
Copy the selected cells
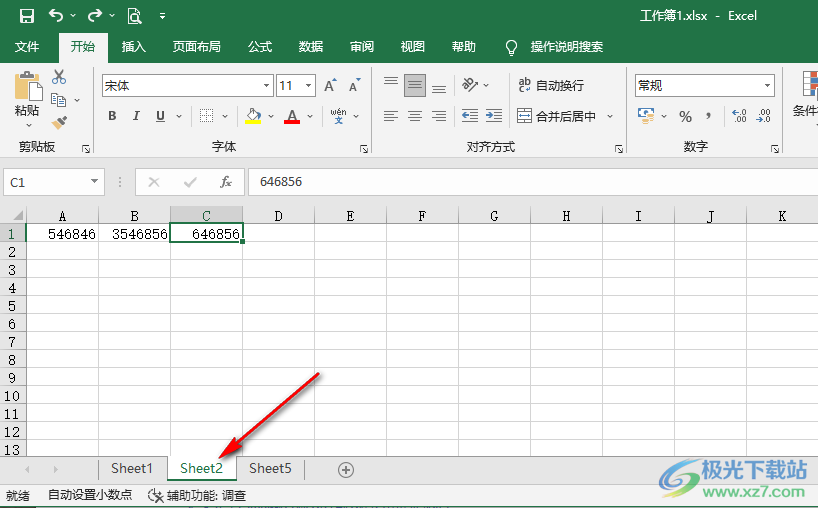pyautogui.click(x=58, y=100)
